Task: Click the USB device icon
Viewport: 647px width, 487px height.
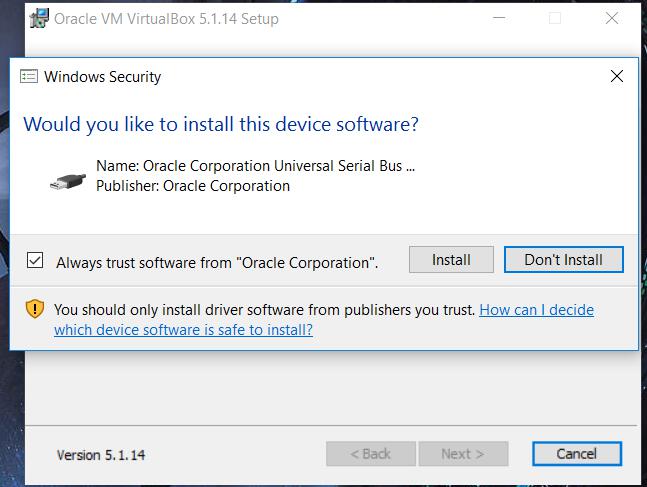Action: [x=68, y=182]
